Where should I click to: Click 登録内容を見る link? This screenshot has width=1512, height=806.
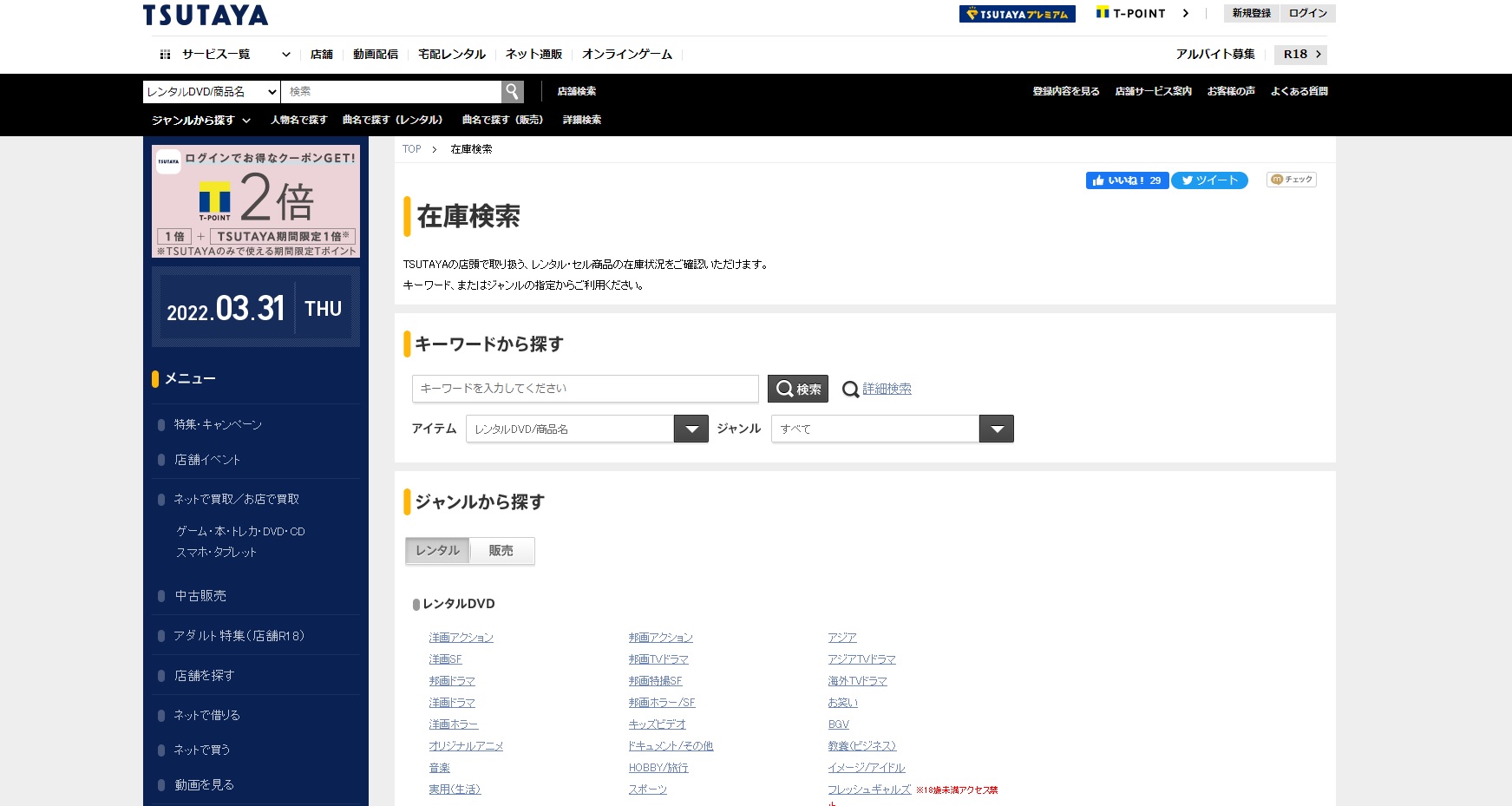(x=1066, y=91)
